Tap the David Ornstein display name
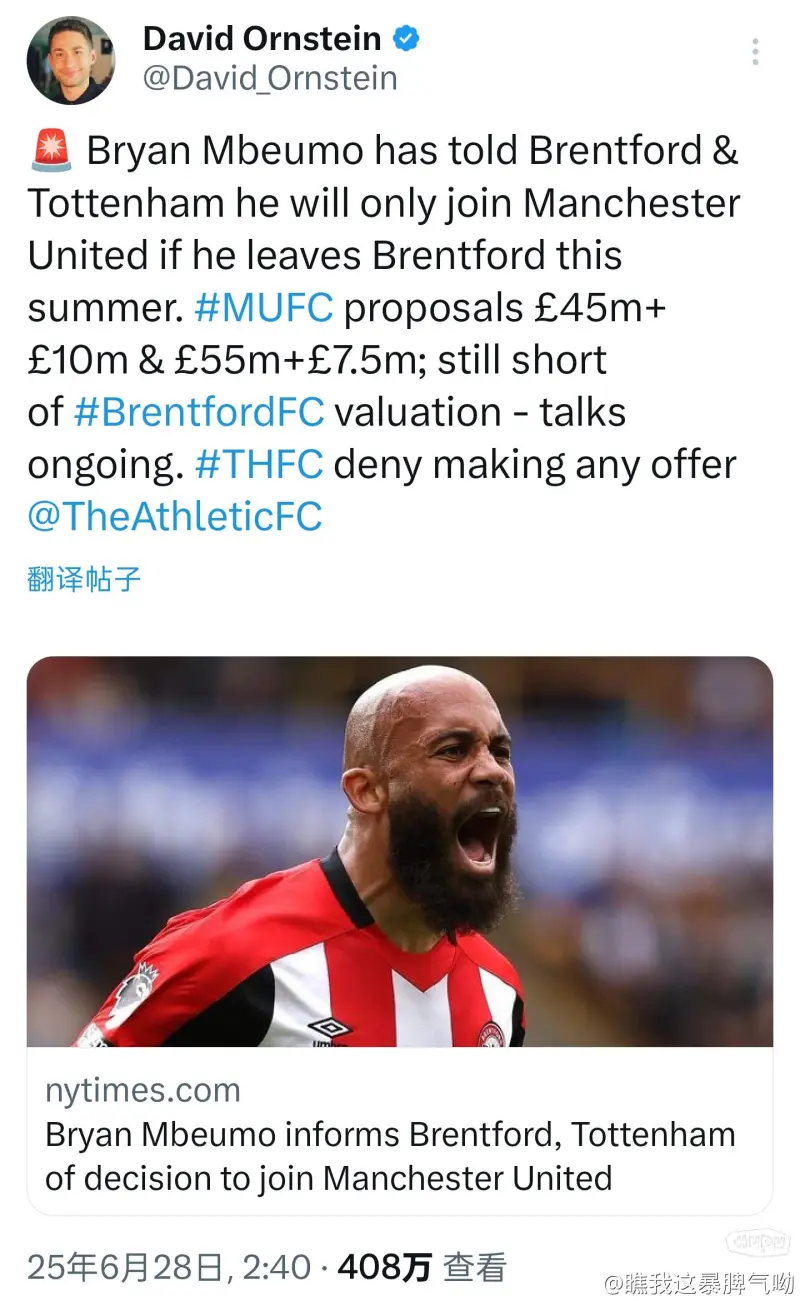 click(262, 39)
